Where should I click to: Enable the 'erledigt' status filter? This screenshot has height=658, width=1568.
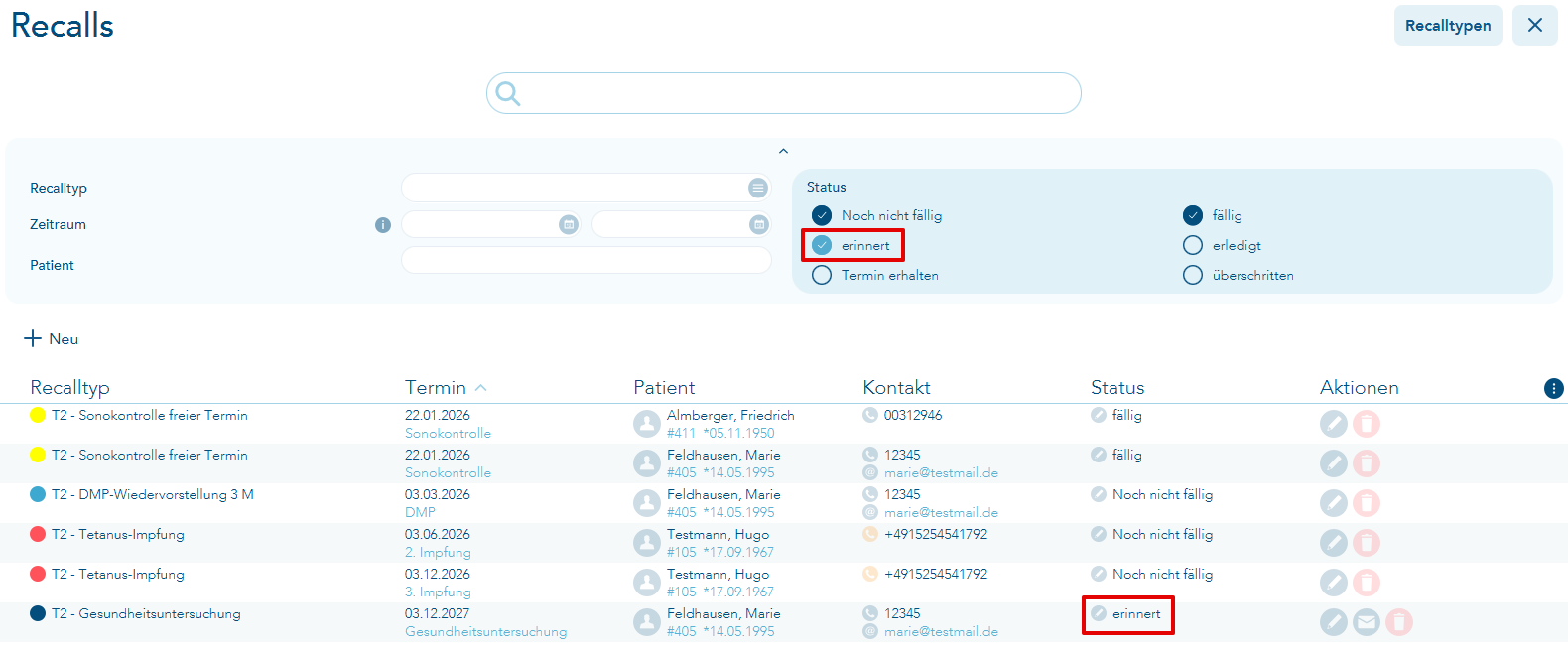click(x=1193, y=245)
